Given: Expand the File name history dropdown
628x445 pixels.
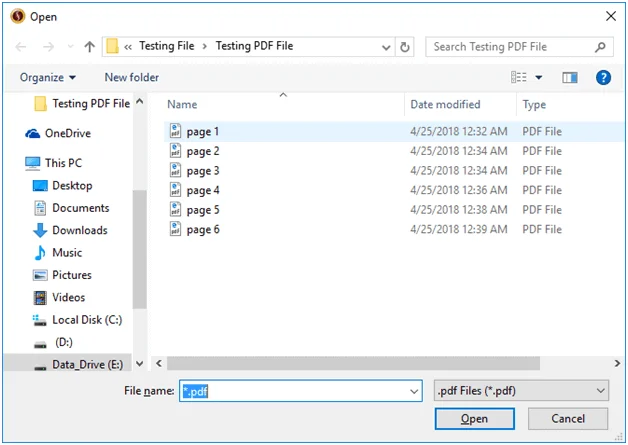Looking at the screenshot, I should (414, 391).
